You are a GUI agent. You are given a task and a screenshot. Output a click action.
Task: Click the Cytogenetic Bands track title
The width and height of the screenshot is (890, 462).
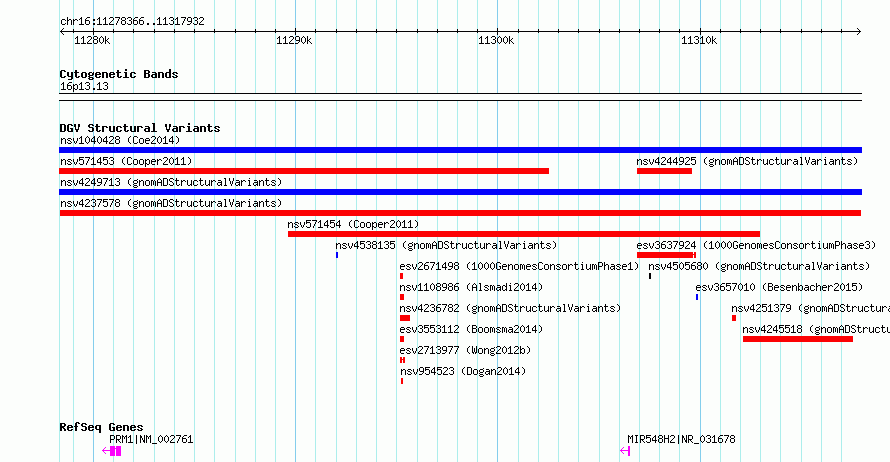point(119,74)
